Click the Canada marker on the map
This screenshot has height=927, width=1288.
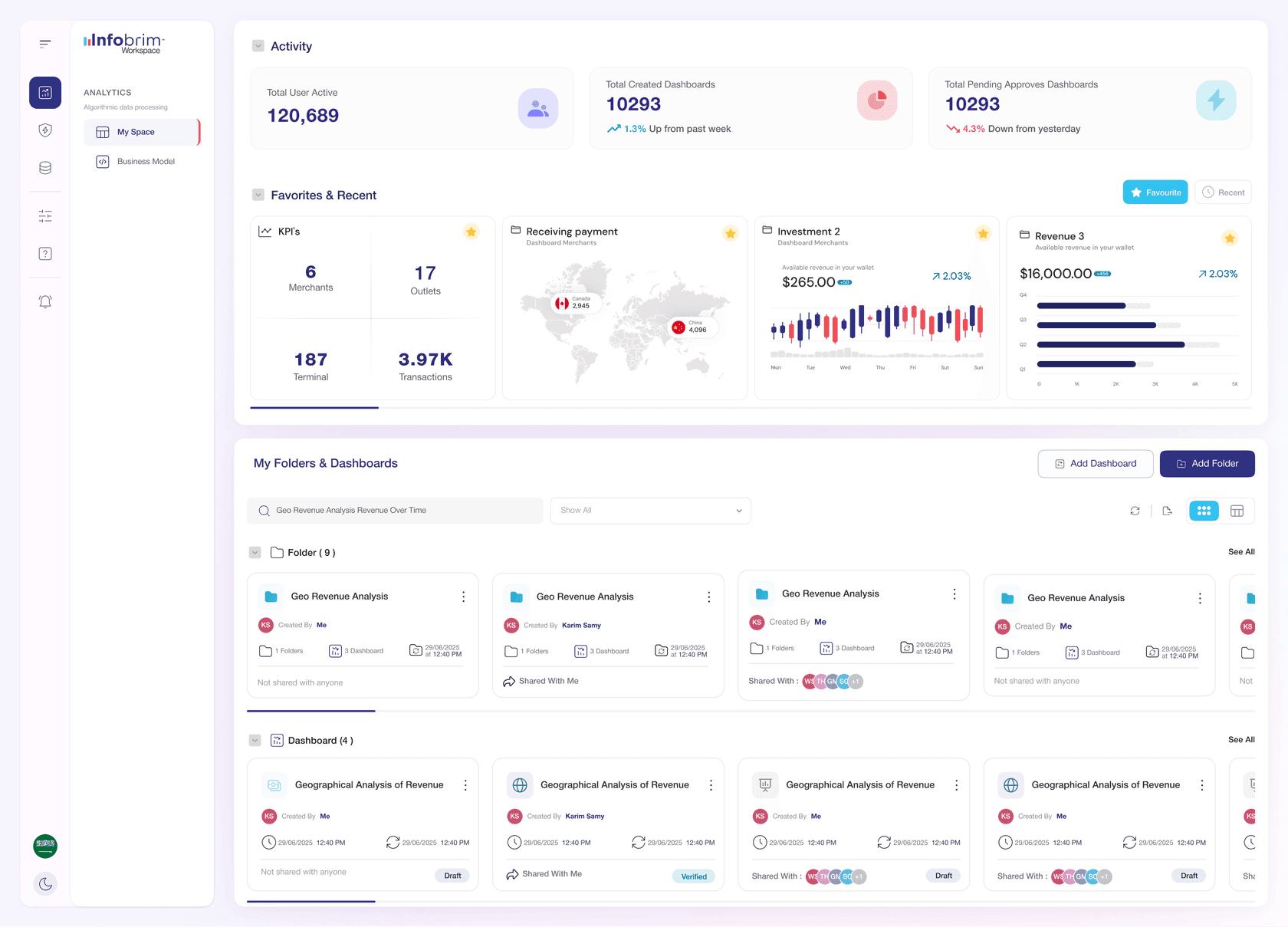[574, 304]
